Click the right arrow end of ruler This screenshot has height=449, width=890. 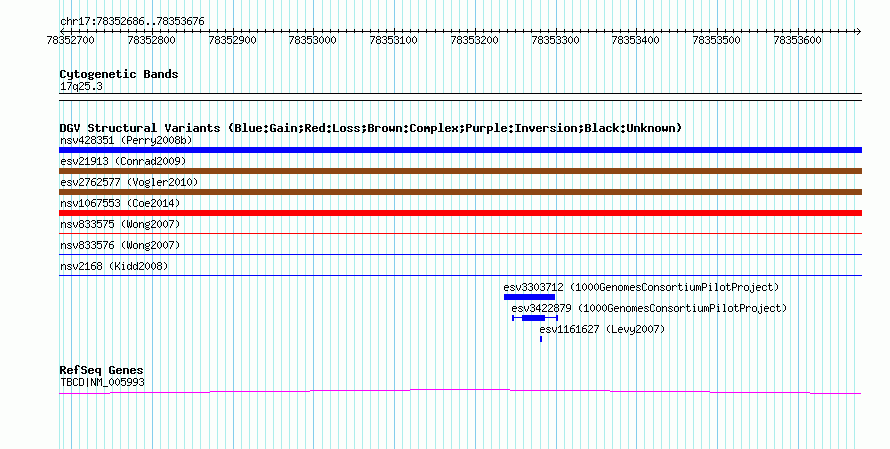coord(859,31)
